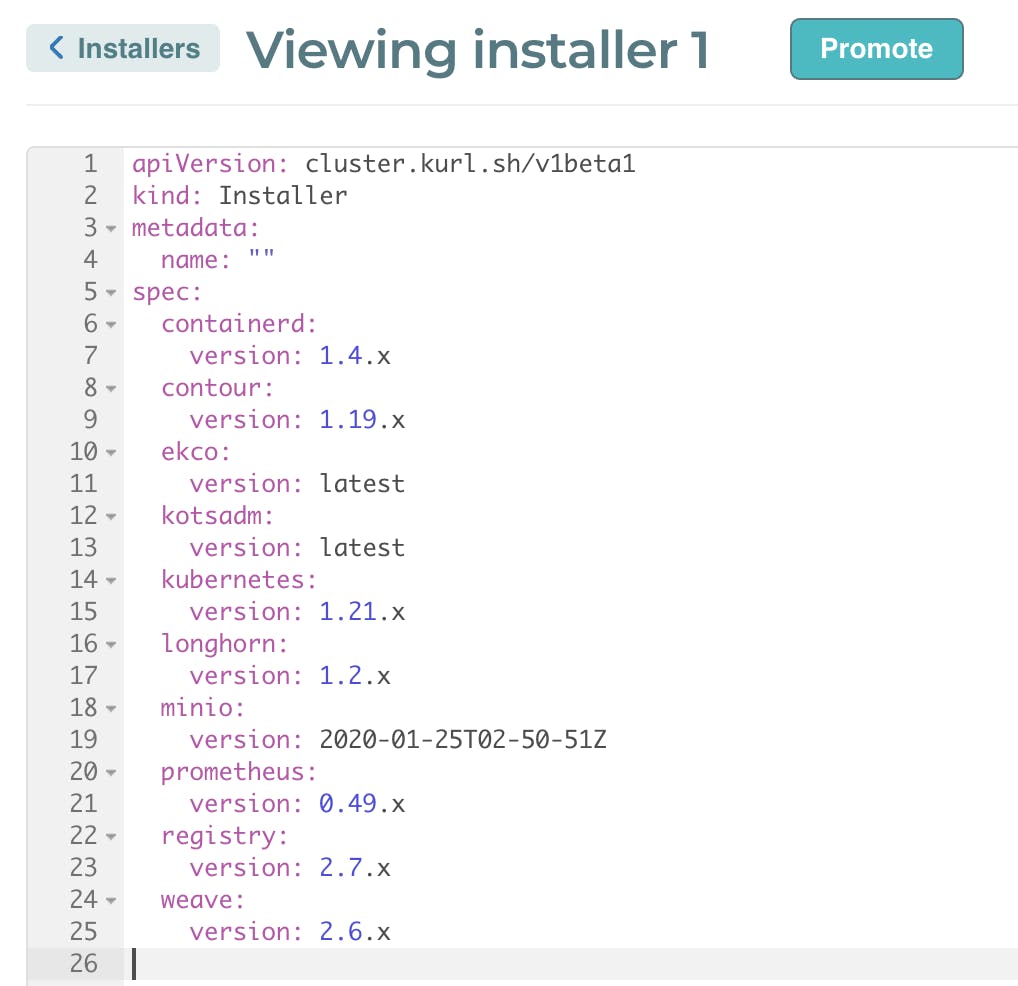The height and width of the screenshot is (986, 1018).
Task: Click the Installer kind value
Action: point(283,195)
